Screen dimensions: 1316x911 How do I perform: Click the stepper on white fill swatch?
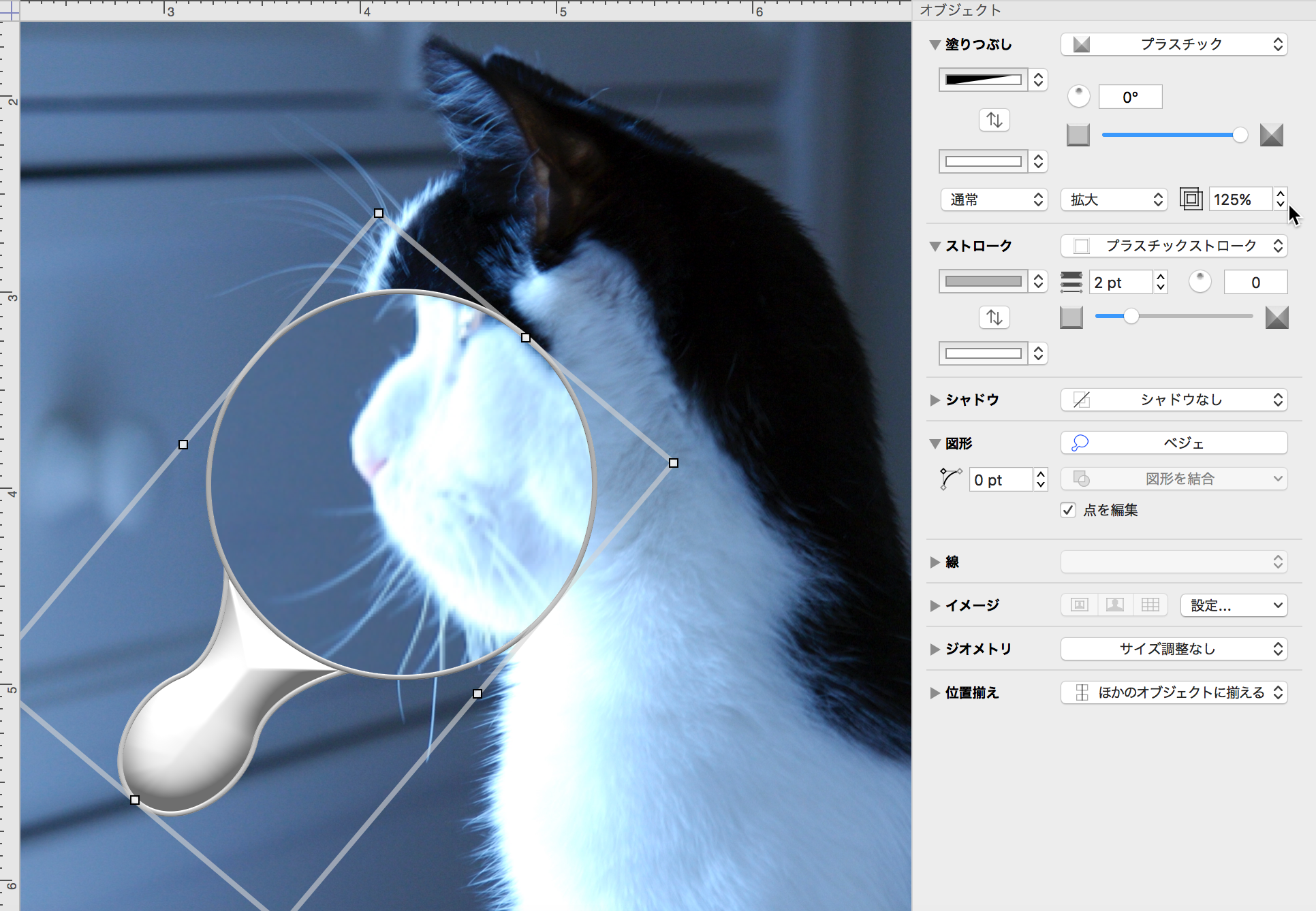(1038, 161)
